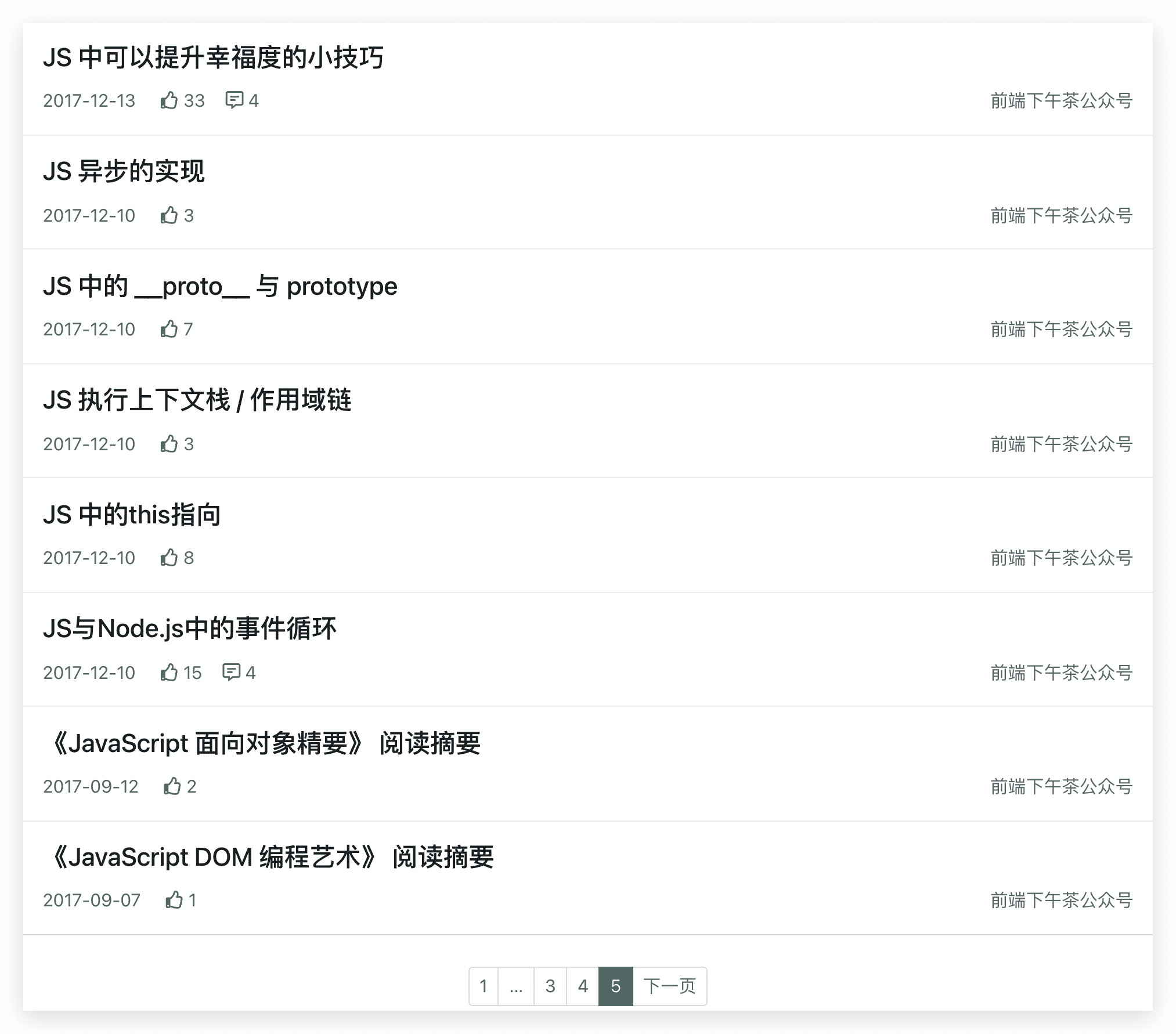The width and height of the screenshot is (1176, 1034).
Task: Click the date 2017-09-12
Action: click(91, 786)
